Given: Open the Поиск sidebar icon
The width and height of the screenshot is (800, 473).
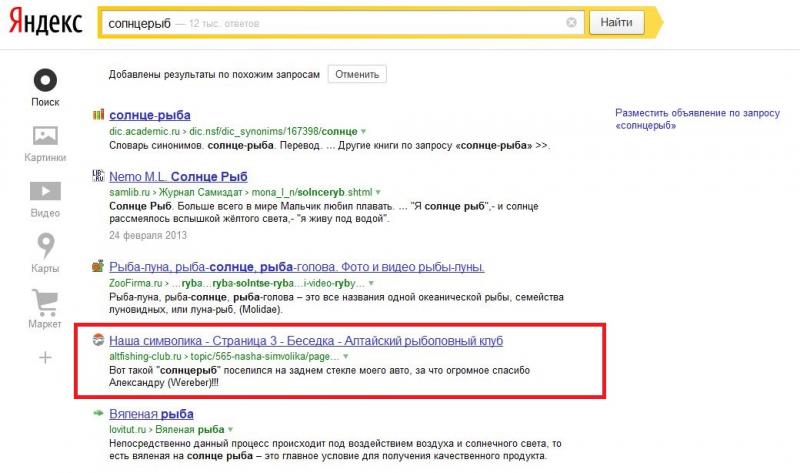Looking at the screenshot, I should (x=45, y=80).
